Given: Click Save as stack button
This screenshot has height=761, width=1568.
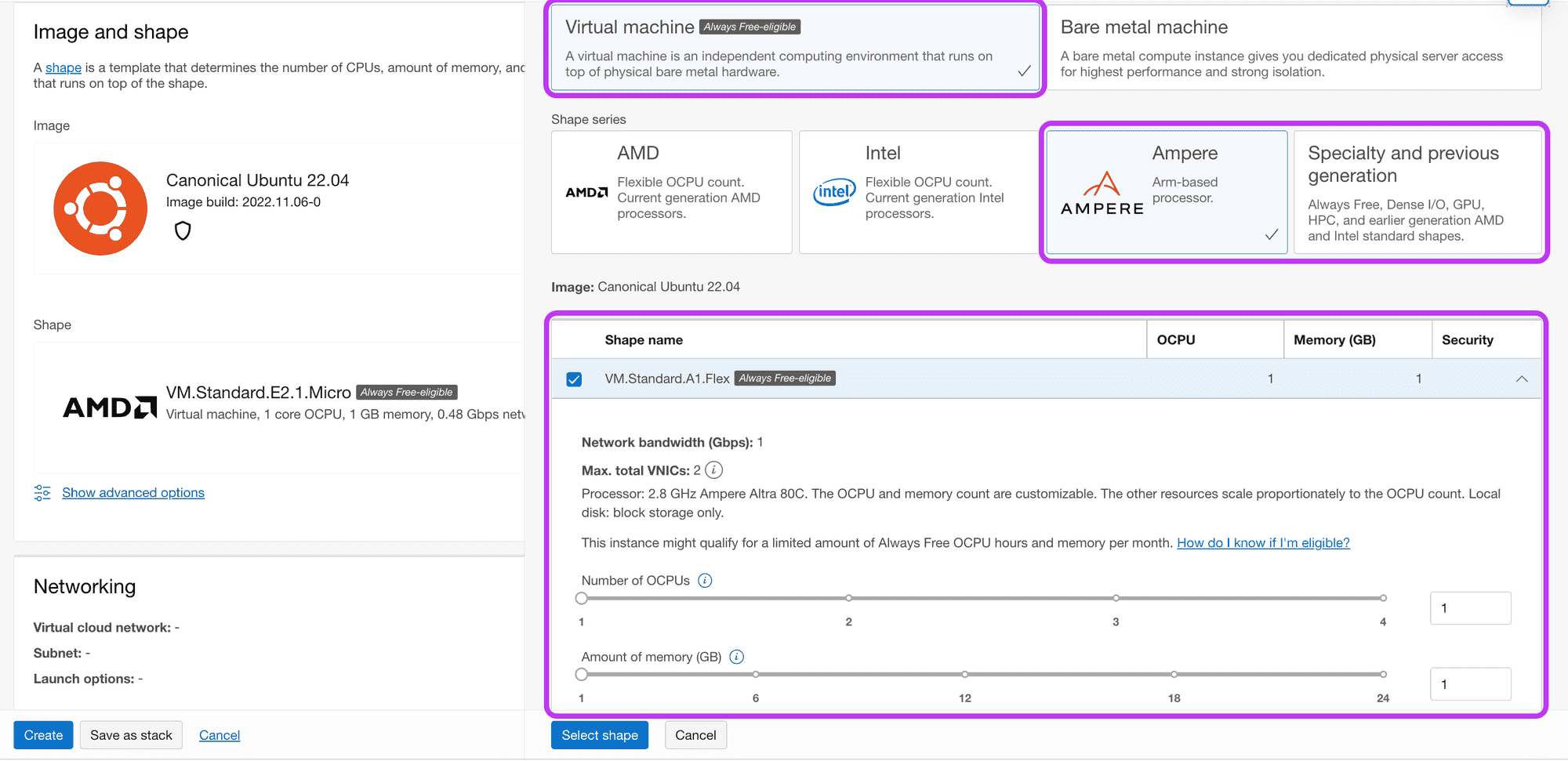Looking at the screenshot, I should point(131,735).
